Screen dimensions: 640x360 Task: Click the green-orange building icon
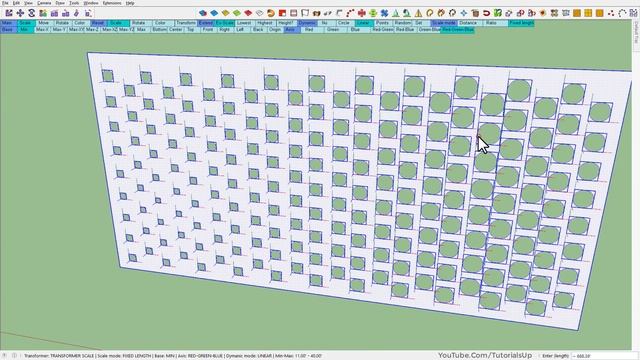(x=43, y=13)
